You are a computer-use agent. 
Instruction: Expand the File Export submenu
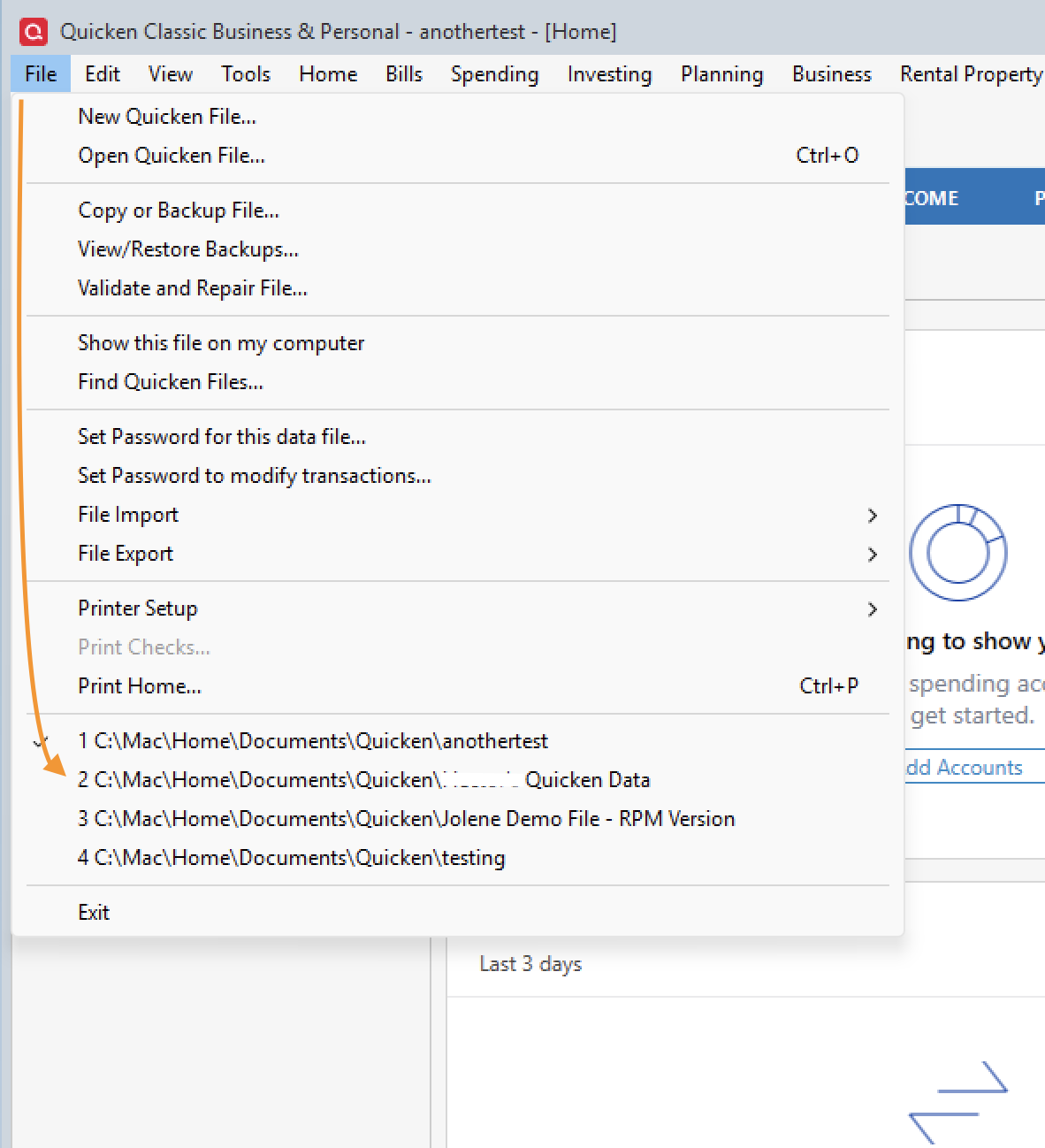(458, 554)
